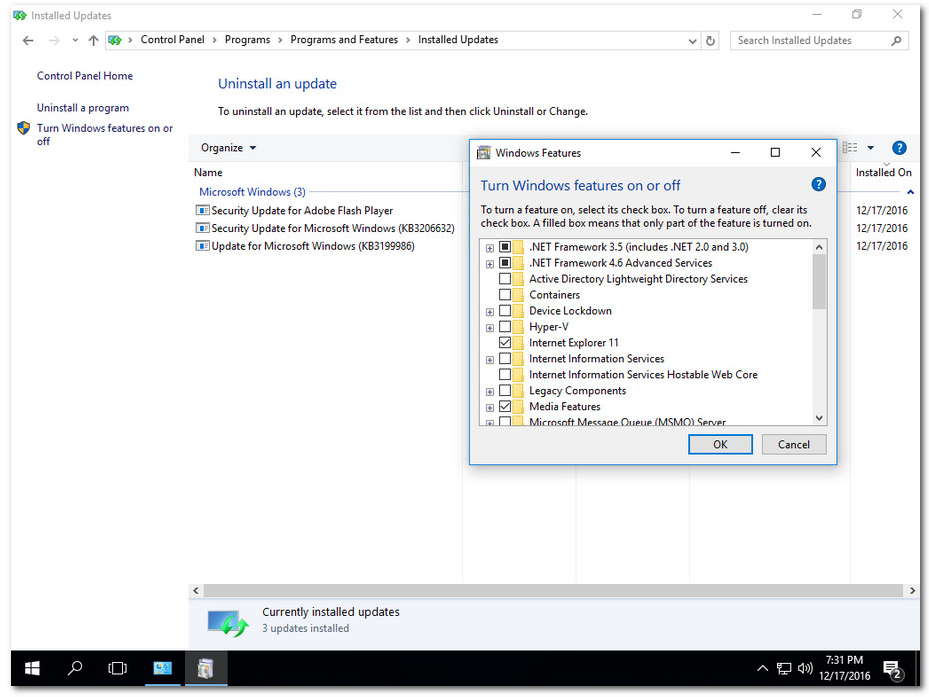
Task: Click the help icon in Windows Features dialog
Action: (818, 184)
